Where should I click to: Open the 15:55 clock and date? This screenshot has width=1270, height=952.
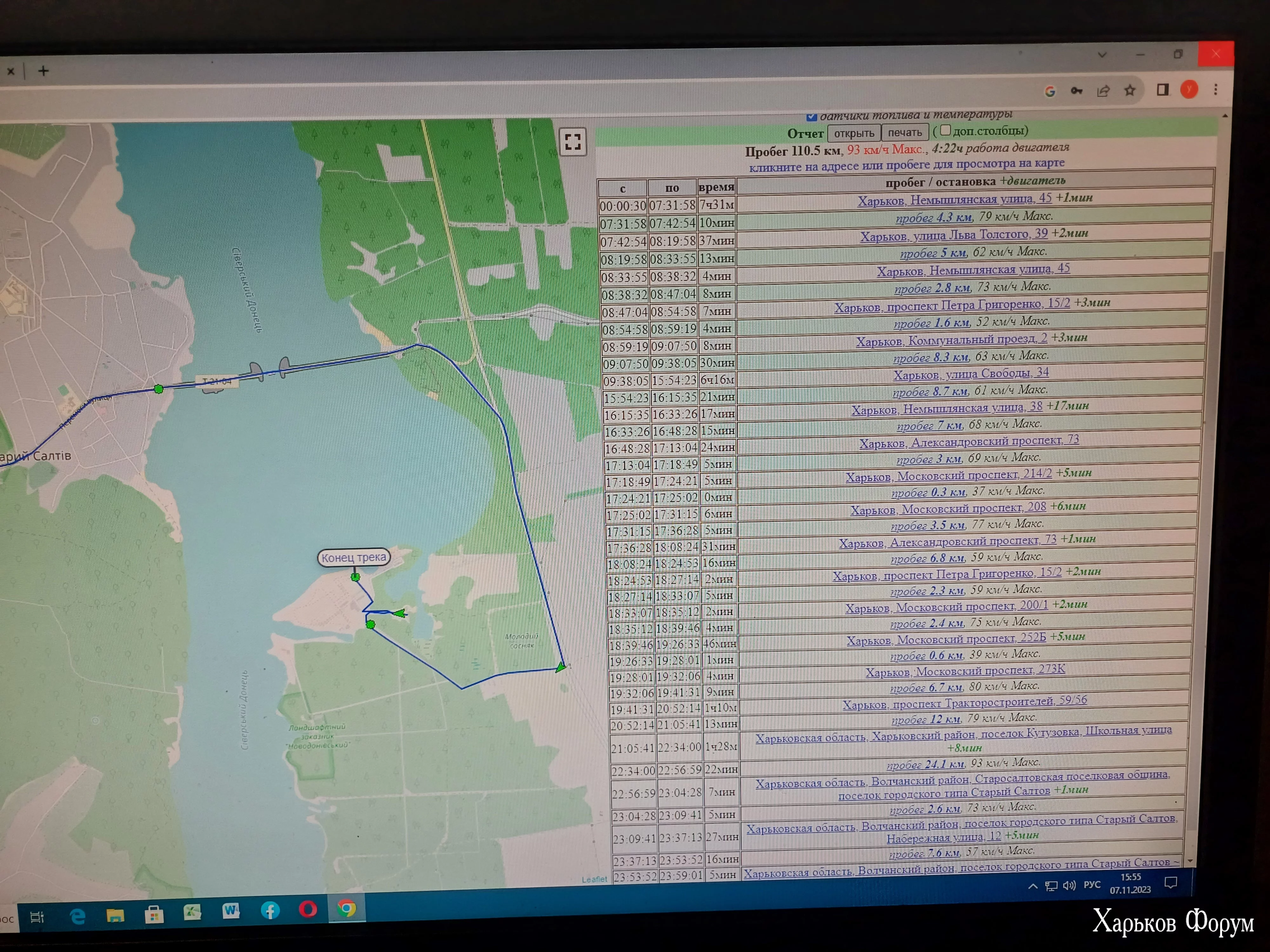tap(1130, 883)
